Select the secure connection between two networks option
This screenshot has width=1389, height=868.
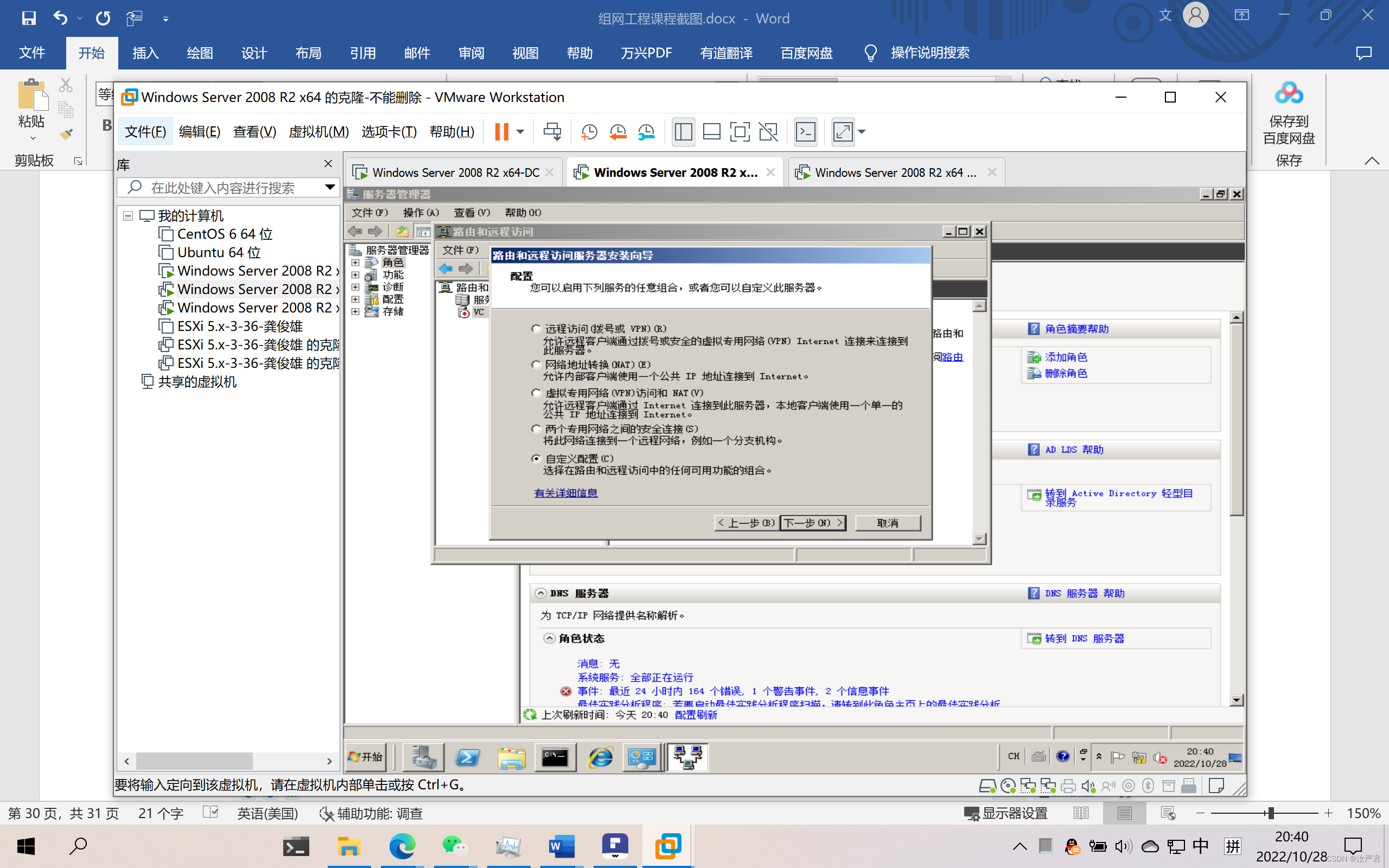[536, 429]
